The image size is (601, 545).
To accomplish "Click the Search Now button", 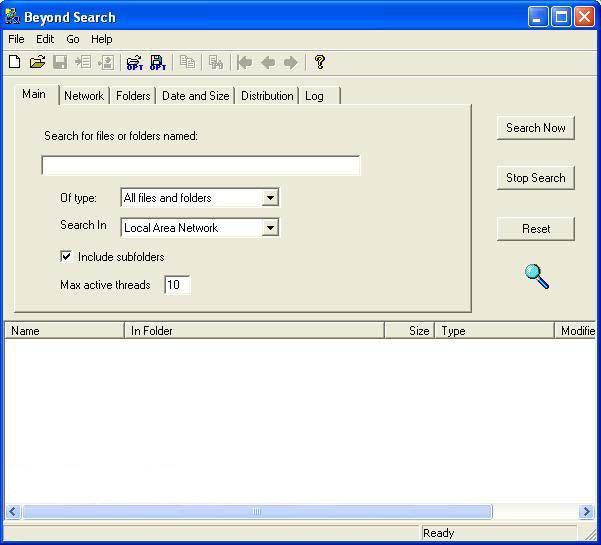I will tap(535, 128).
